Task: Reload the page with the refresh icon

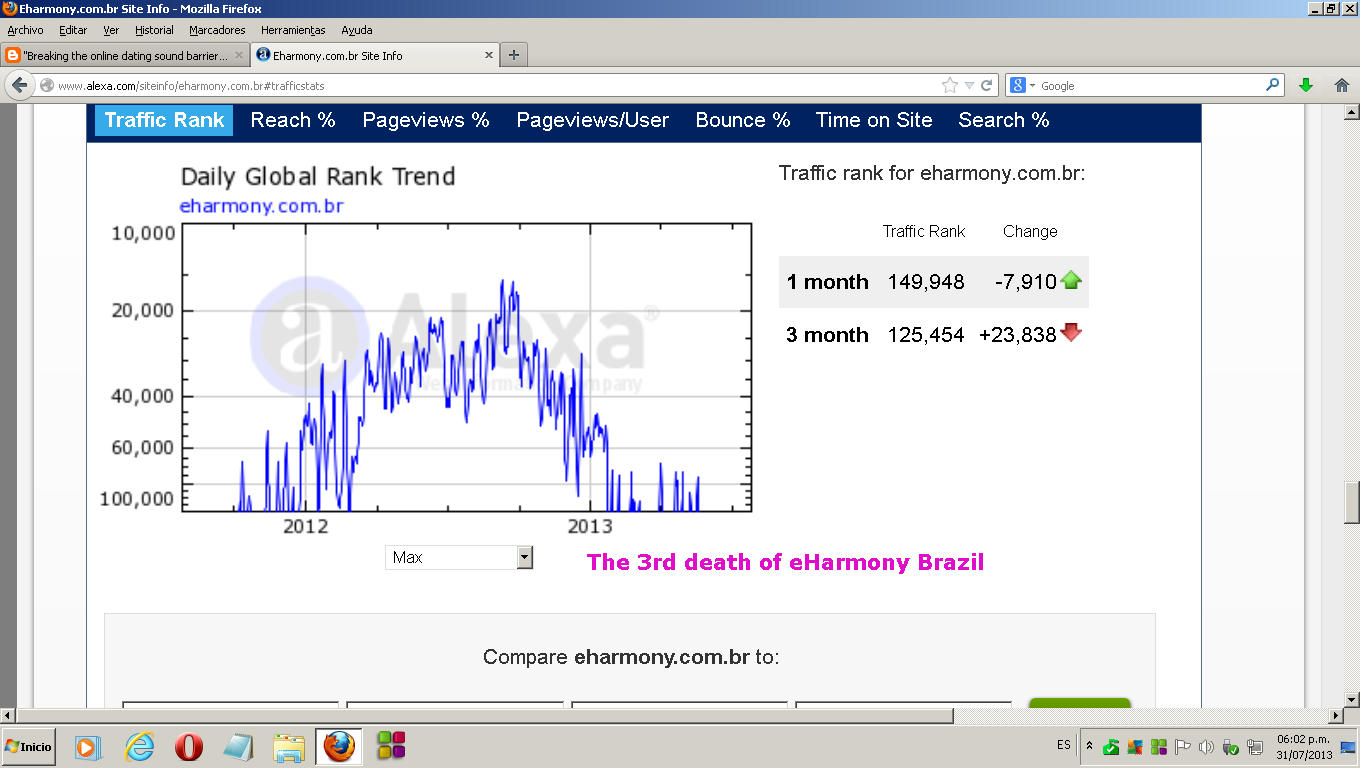Action: (986, 86)
